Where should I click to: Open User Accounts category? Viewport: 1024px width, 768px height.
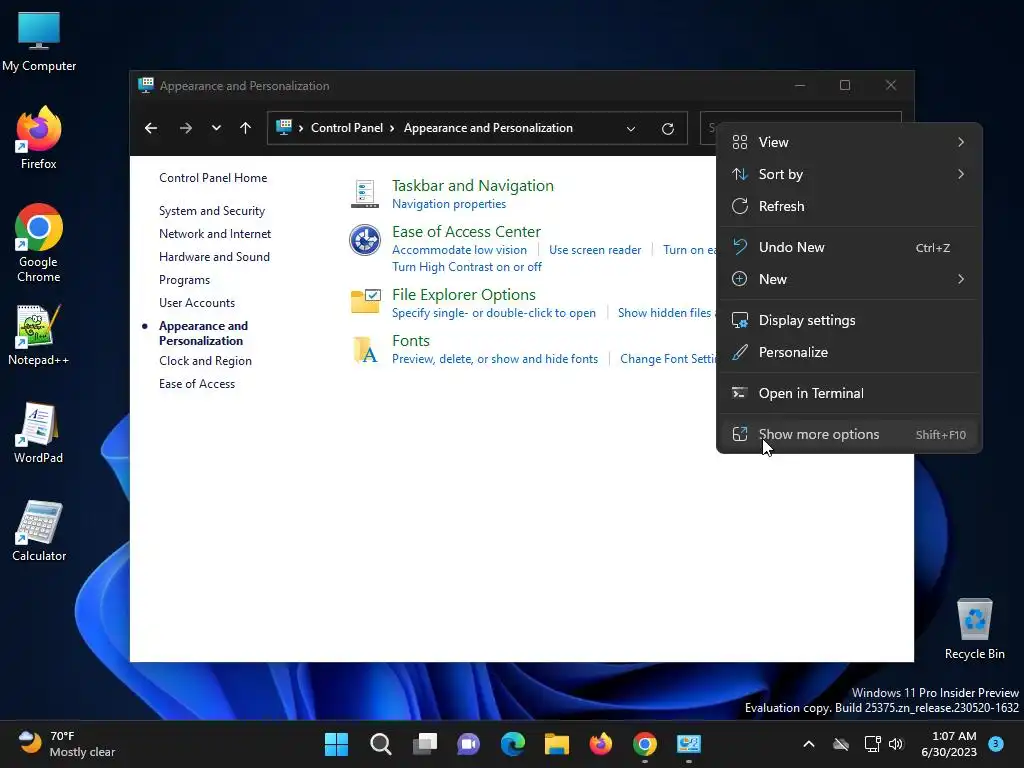(x=197, y=302)
